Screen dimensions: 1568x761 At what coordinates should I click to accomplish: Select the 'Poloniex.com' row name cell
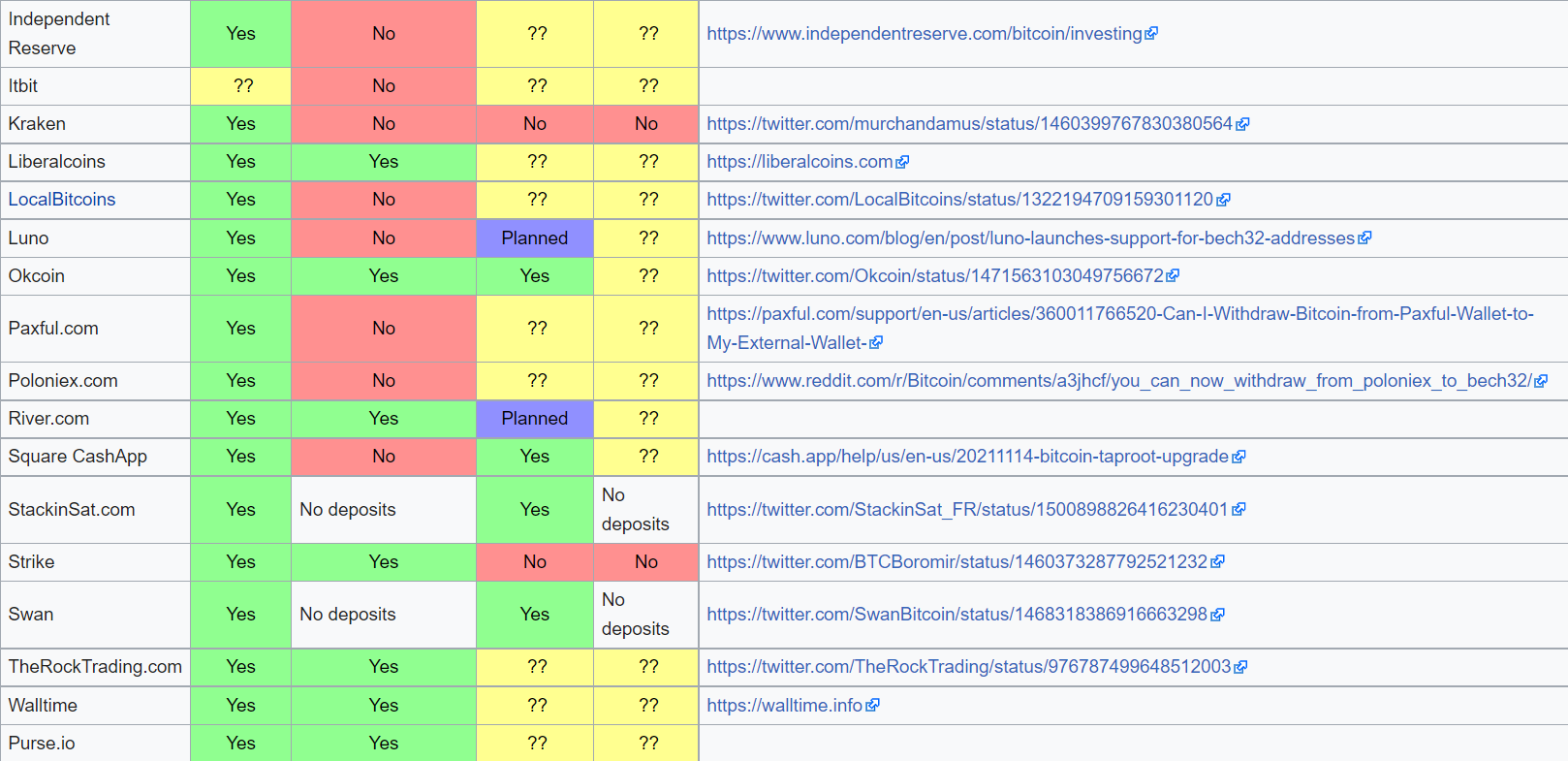(x=95, y=381)
